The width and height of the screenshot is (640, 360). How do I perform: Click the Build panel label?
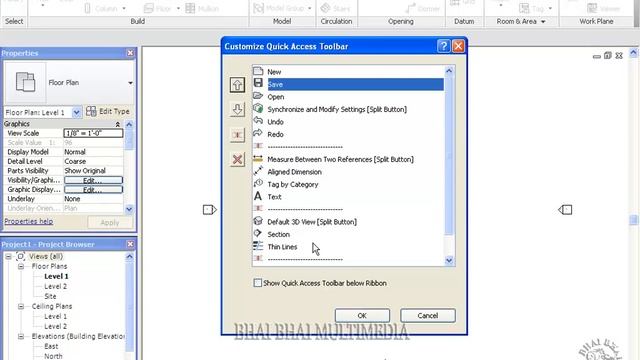[x=138, y=21]
